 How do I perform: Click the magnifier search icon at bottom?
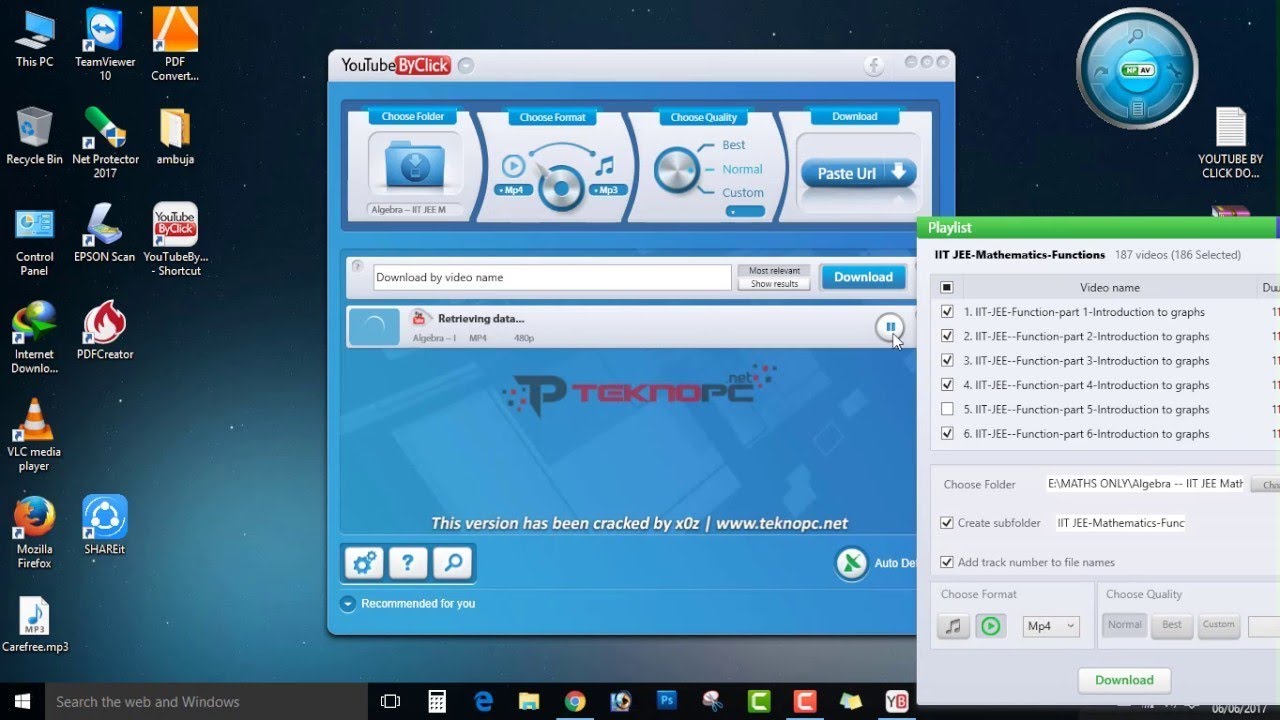pyautogui.click(x=452, y=563)
